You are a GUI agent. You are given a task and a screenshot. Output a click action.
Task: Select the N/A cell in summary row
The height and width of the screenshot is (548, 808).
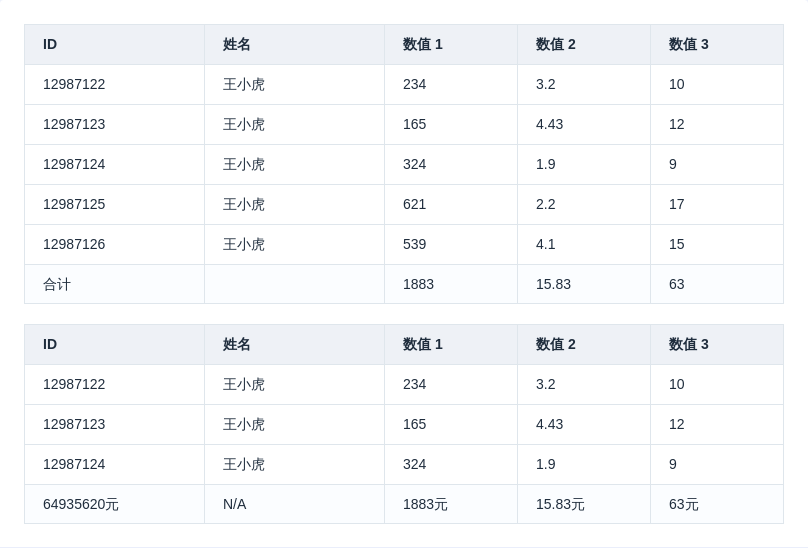click(234, 504)
